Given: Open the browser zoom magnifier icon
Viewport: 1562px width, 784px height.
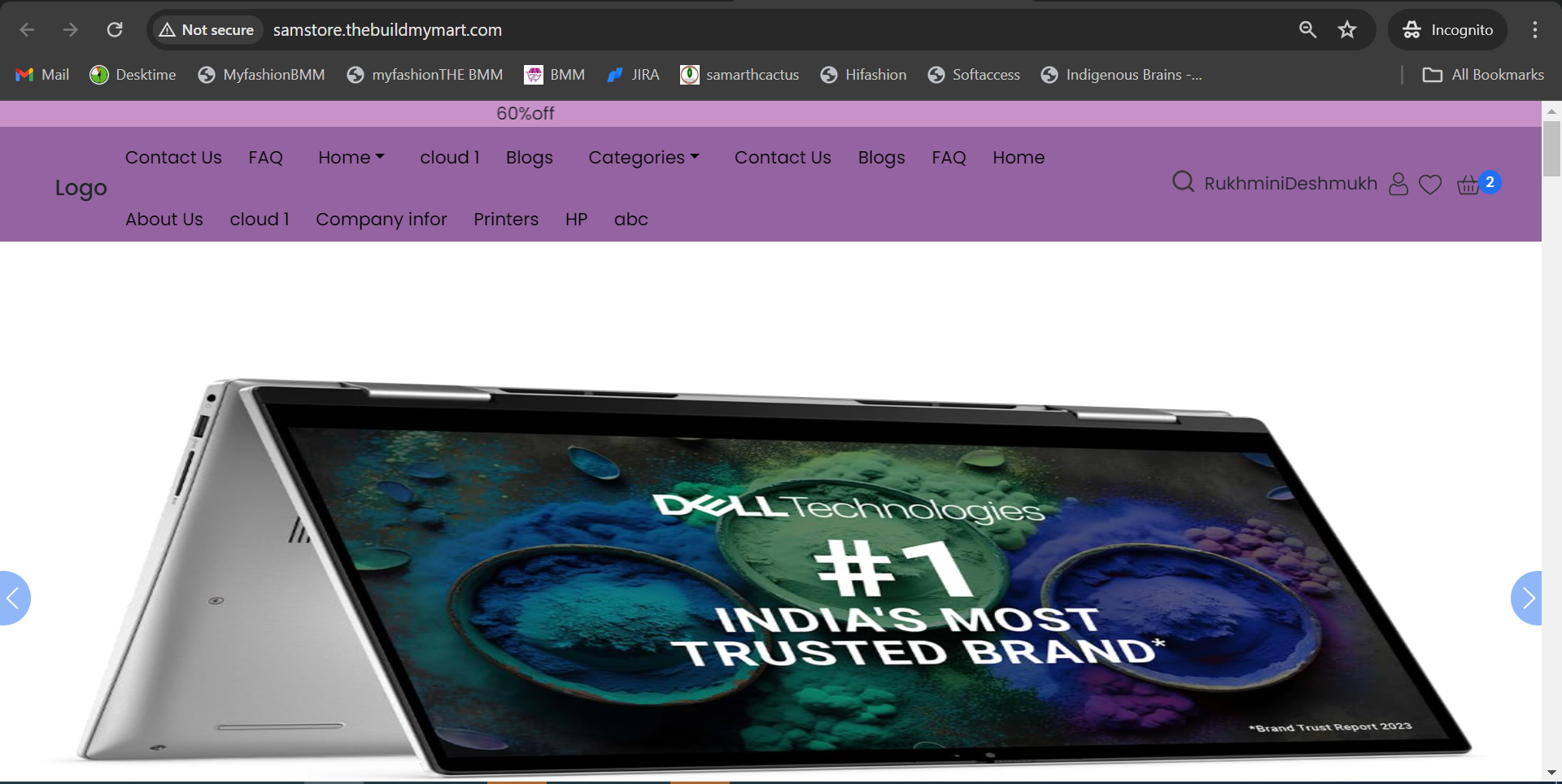Looking at the screenshot, I should coord(1307,30).
